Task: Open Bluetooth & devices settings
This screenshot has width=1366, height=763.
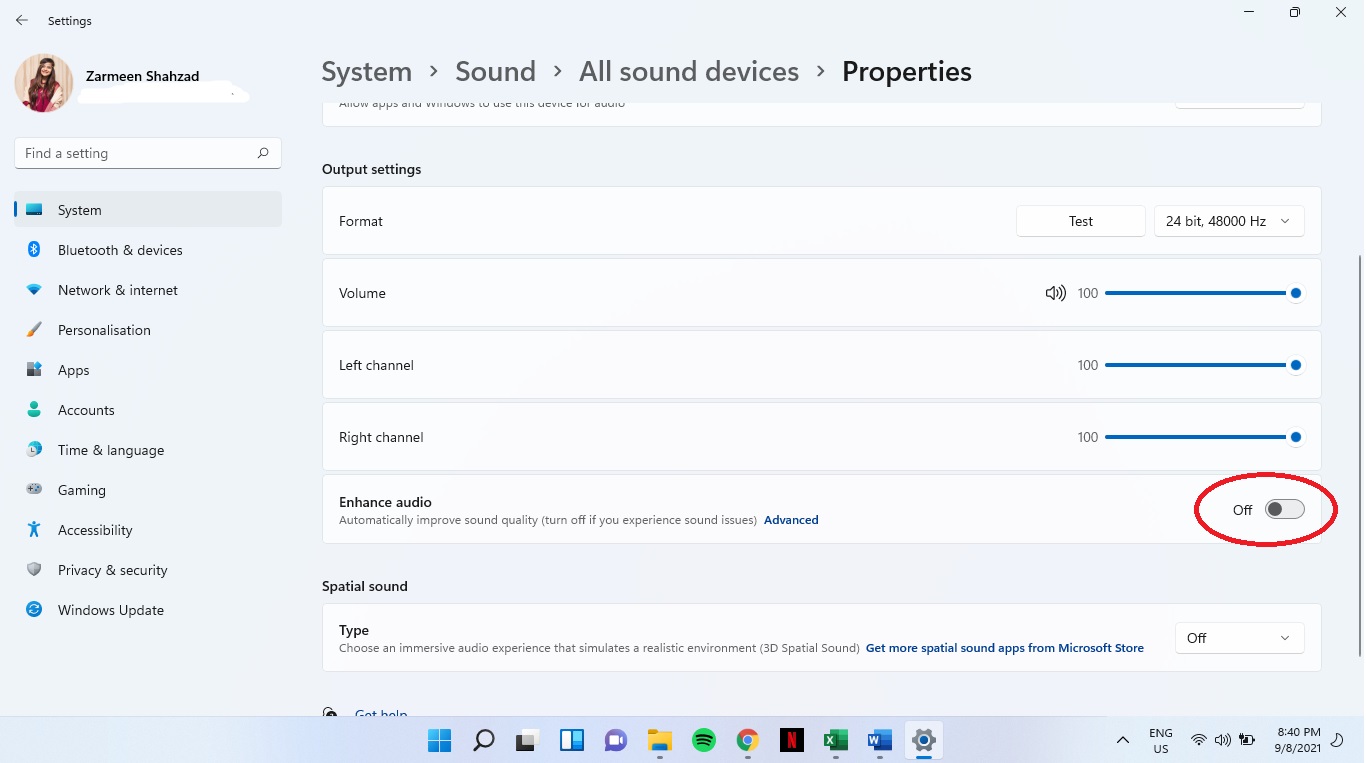Action: (119, 249)
